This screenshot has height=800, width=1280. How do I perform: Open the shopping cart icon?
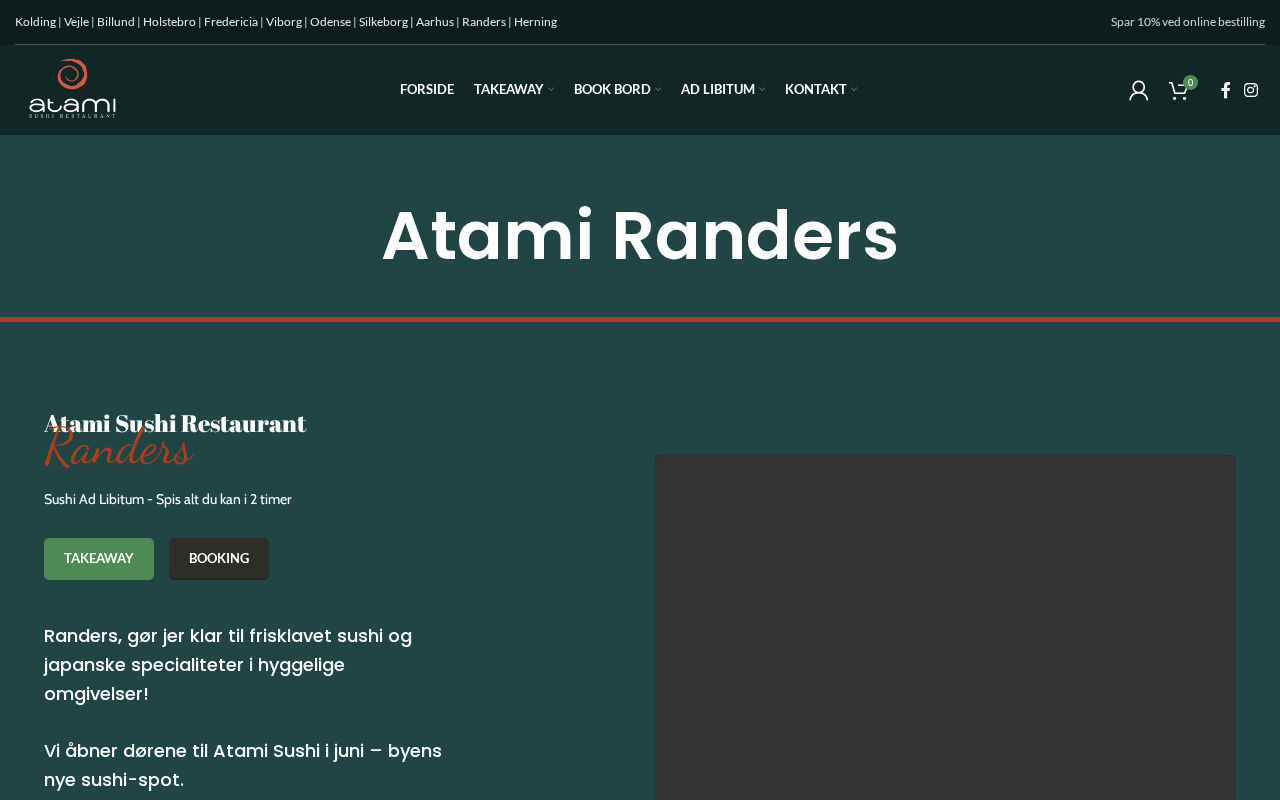pos(1179,91)
